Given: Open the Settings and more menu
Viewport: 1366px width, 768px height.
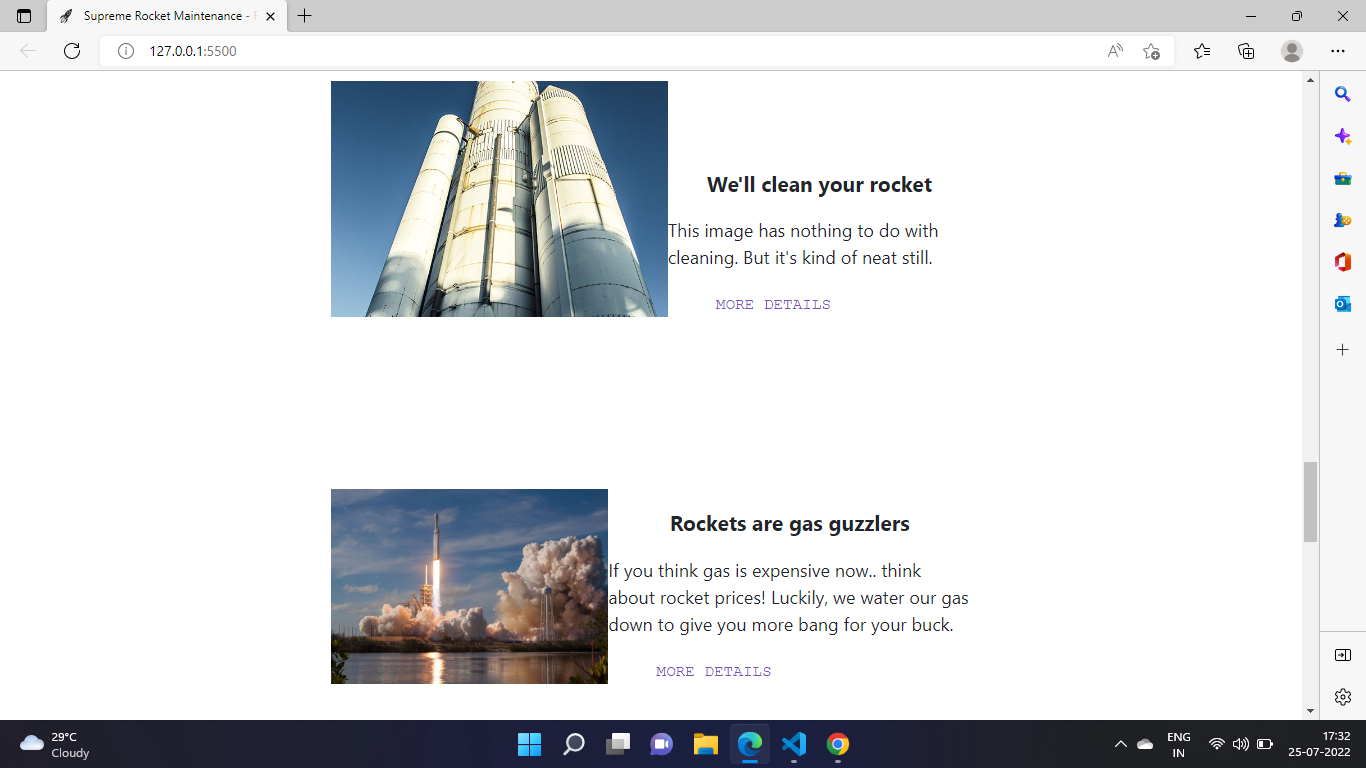Looking at the screenshot, I should (1337, 50).
